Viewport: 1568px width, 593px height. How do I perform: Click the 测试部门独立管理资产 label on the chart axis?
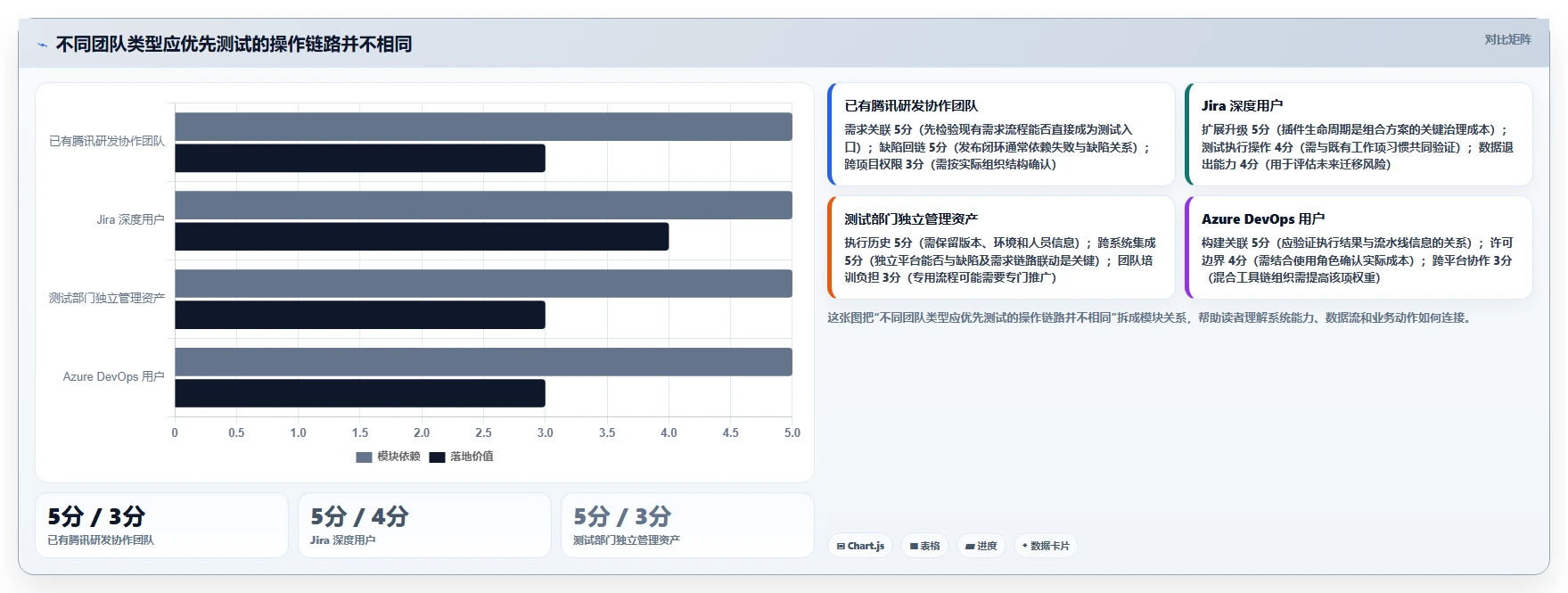107,298
